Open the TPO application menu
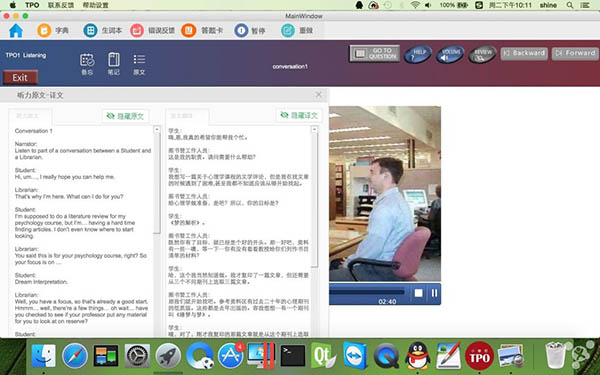The image size is (600, 375). click(x=32, y=5)
